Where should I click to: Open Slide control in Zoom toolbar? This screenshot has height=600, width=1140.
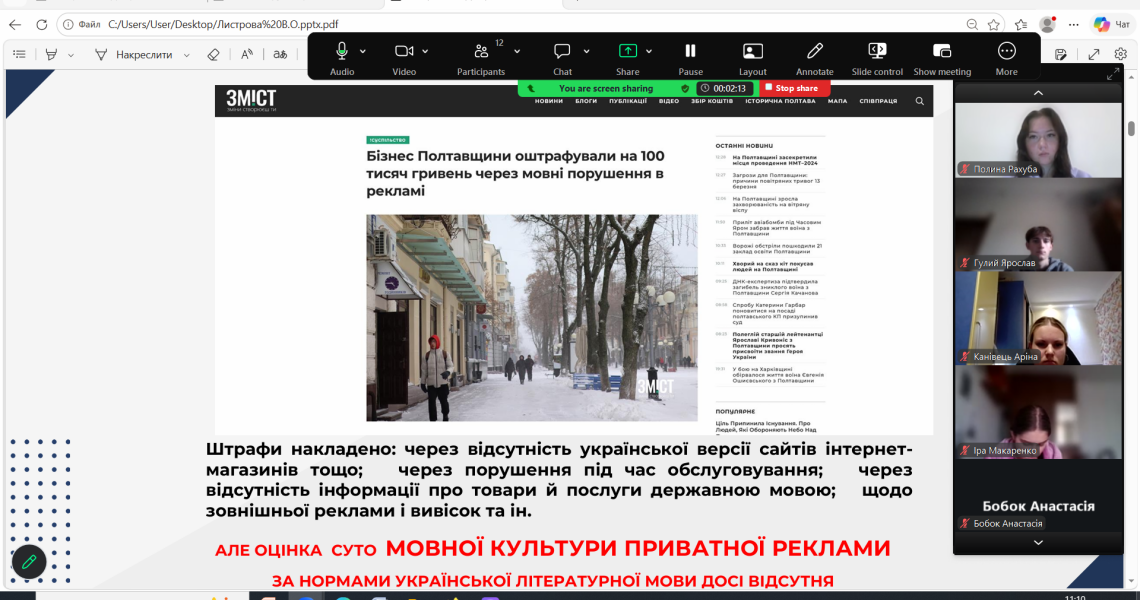click(x=877, y=51)
